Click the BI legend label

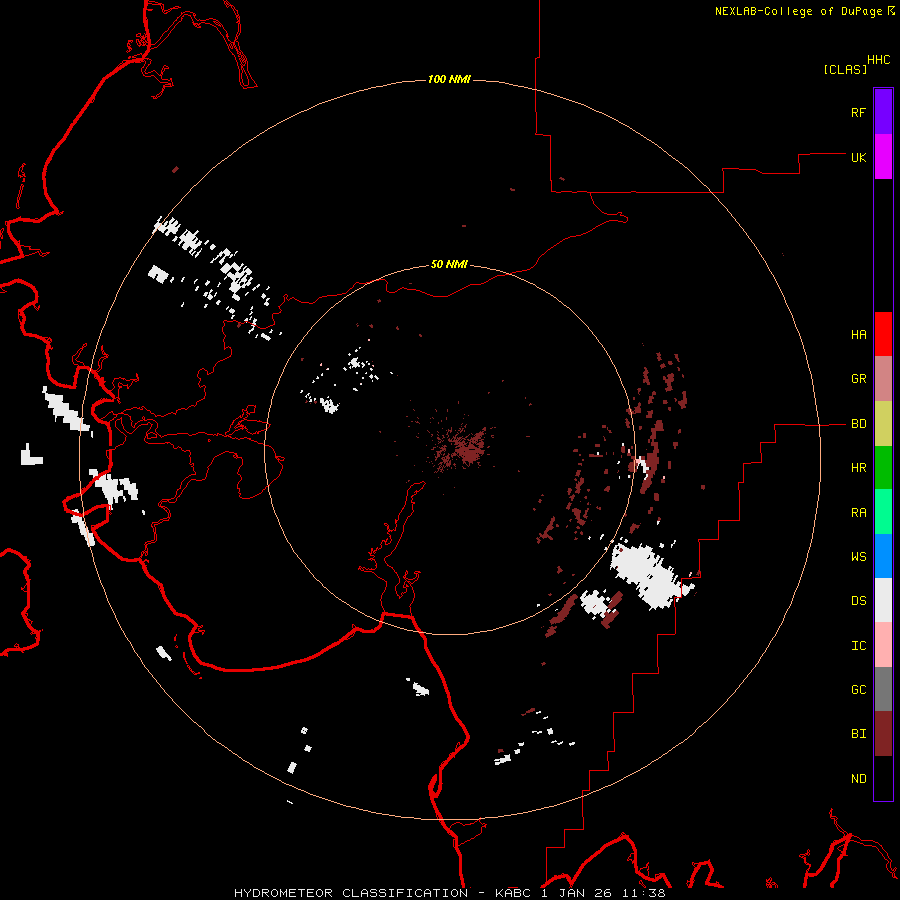point(858,734)
